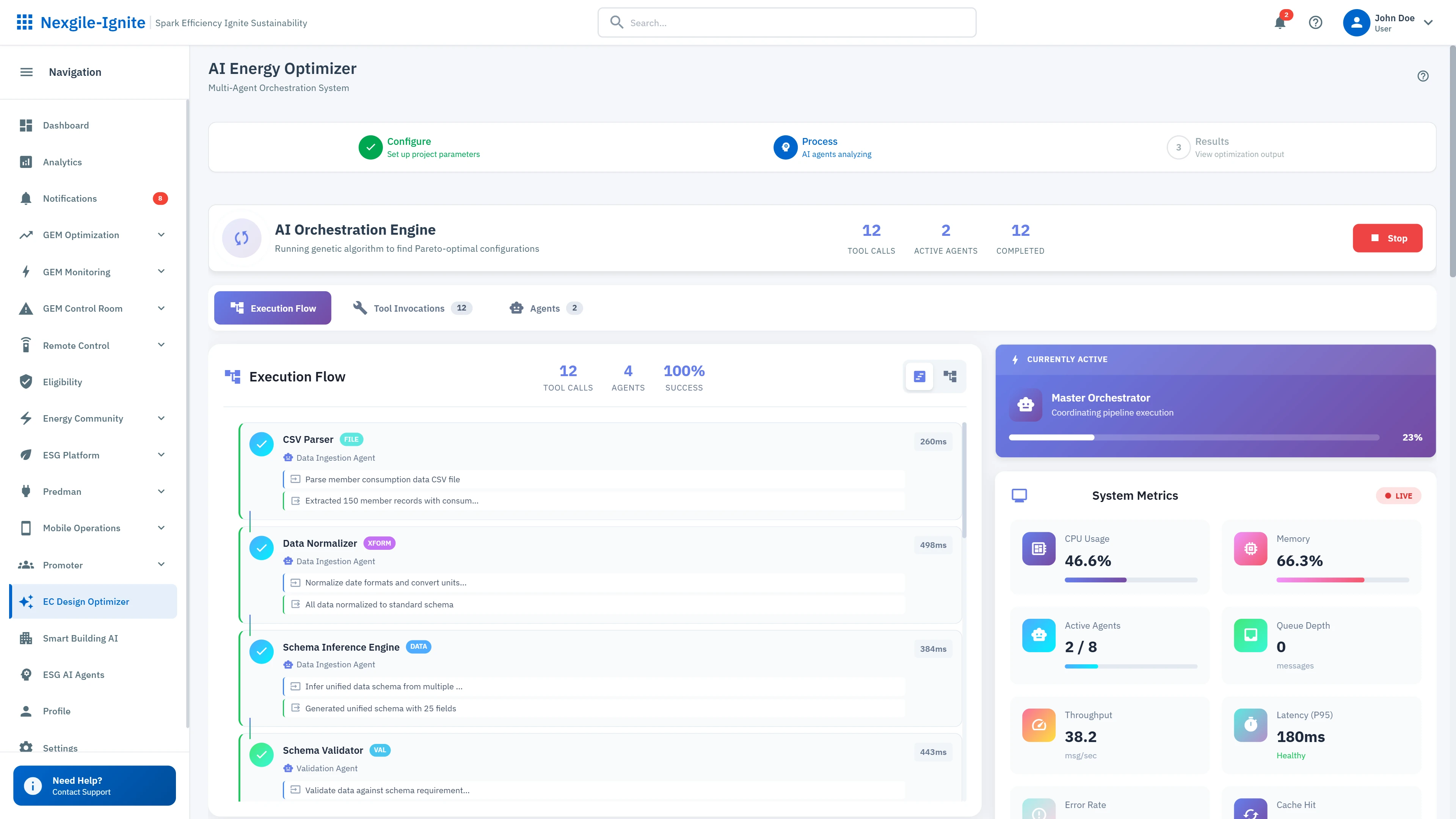This screenshot has height=819, width=1456.
Task: Click the help question mark icon
Action: click(x=1315, y=23)
